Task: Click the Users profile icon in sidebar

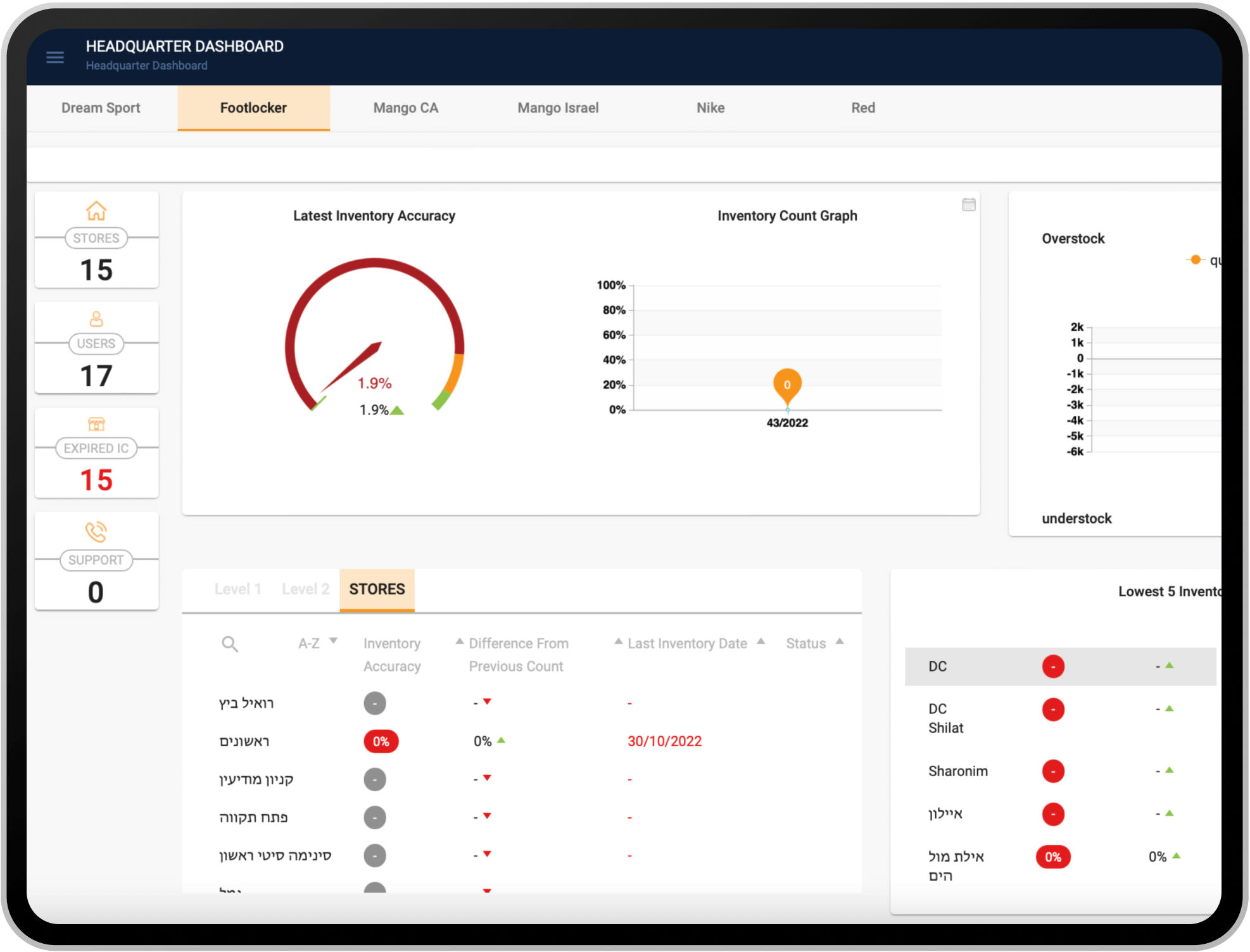Action: pyautogui.click(x=96, y=319)
